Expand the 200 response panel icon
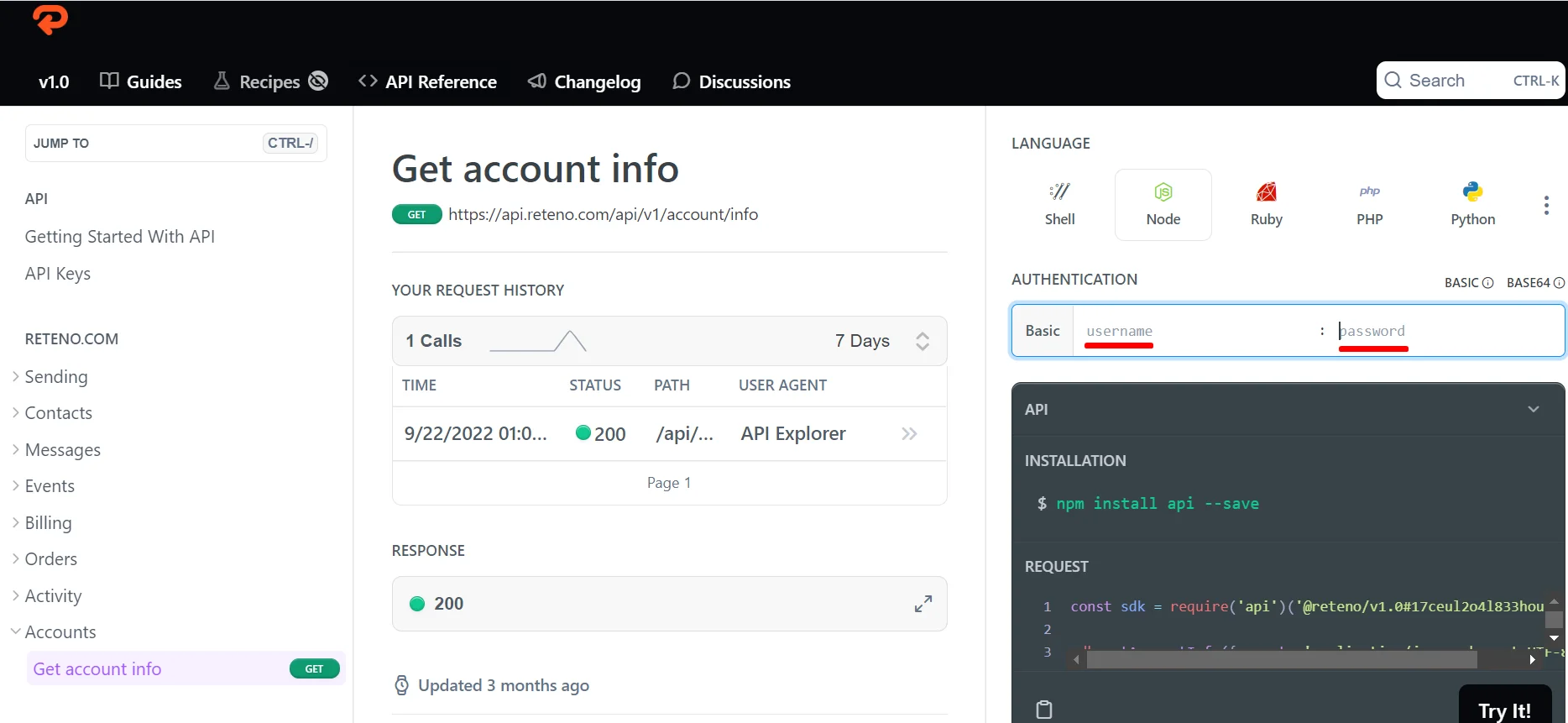1568x723 pixels. coord(923,604)
